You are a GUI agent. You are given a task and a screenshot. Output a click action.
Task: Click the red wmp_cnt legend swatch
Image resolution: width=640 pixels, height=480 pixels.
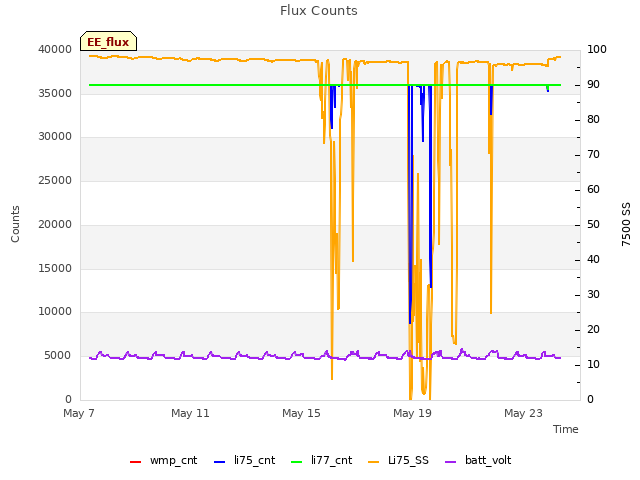(x=135, y=462)
